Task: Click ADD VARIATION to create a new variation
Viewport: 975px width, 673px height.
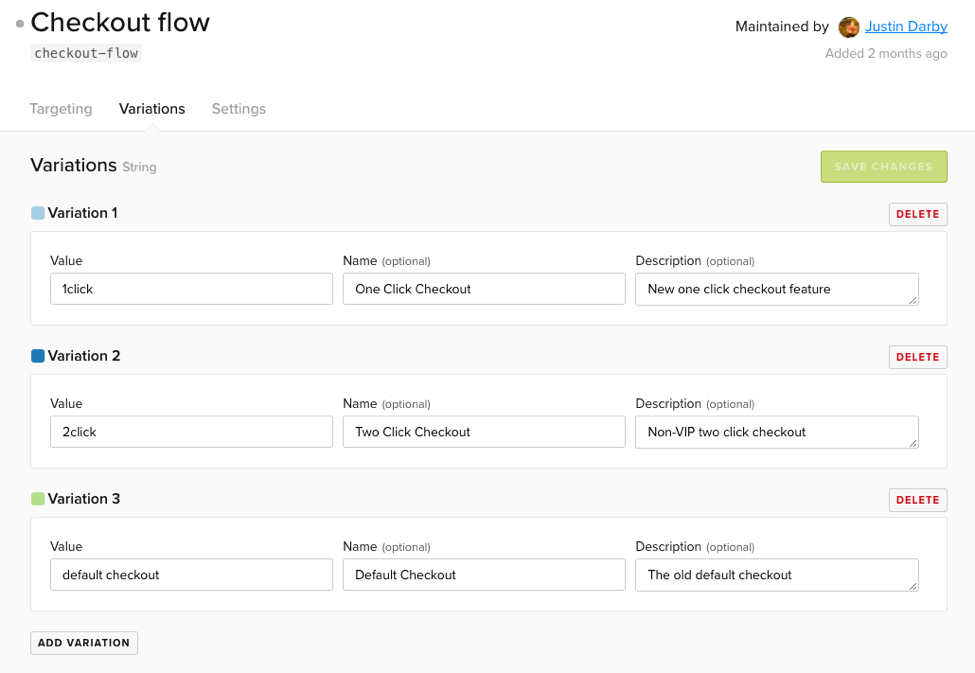Action: tap(83, 642)
